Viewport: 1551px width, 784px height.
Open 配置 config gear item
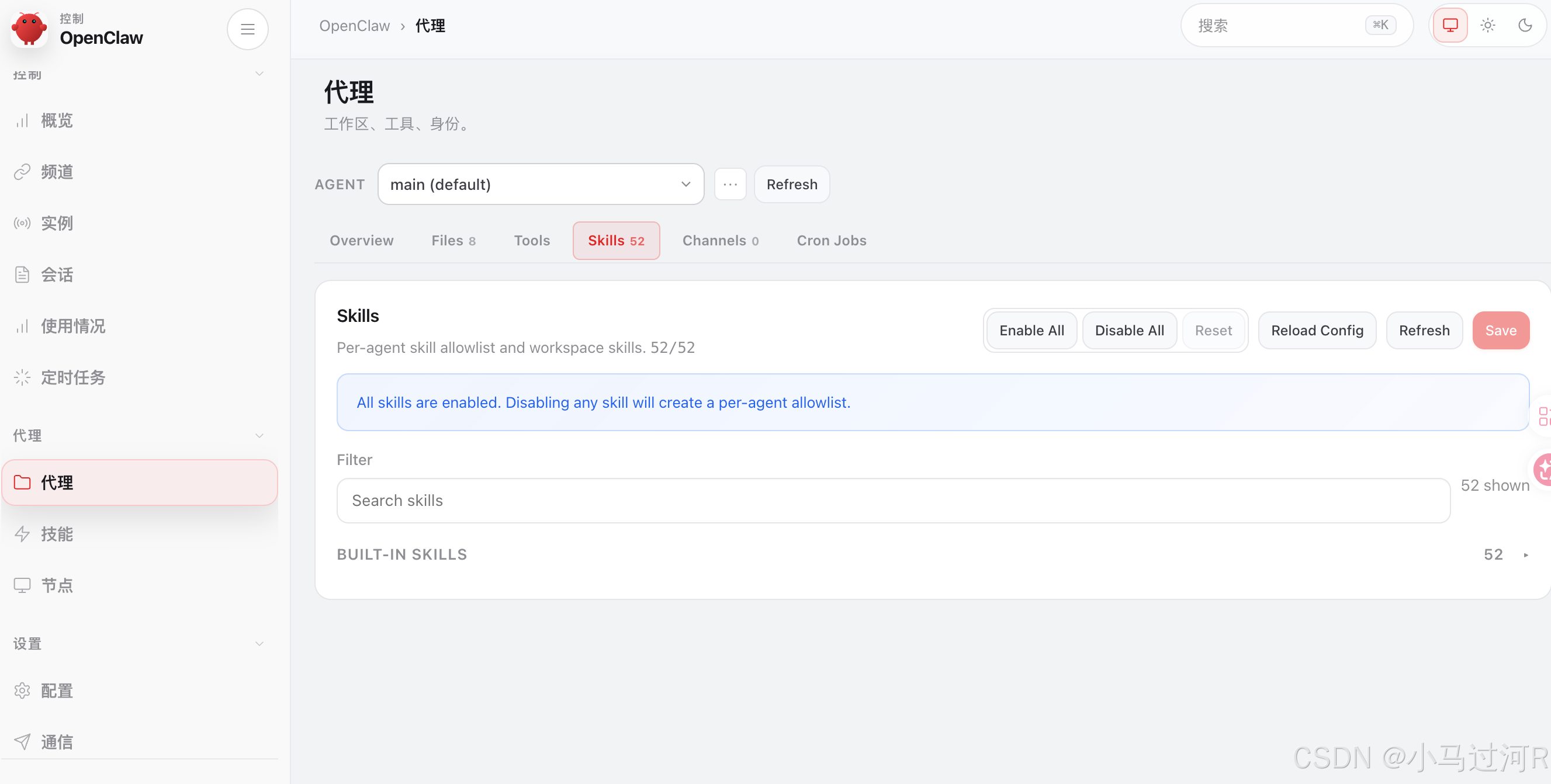coord(57,691)
